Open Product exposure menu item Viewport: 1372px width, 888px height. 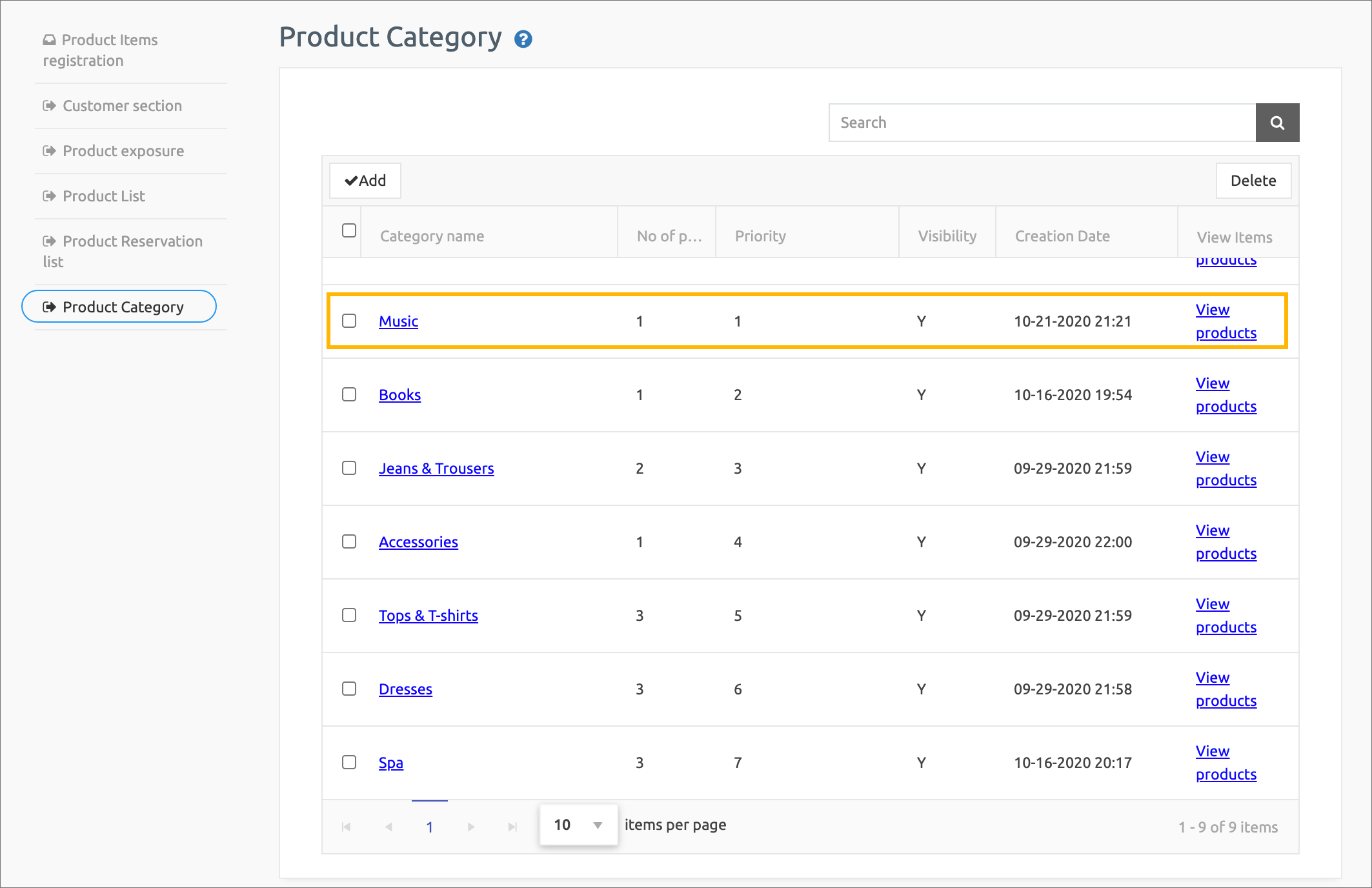click(123, 151)
